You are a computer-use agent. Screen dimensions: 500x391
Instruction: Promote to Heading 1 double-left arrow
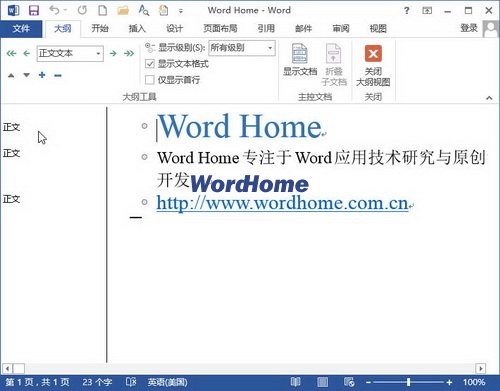point(11,53)
